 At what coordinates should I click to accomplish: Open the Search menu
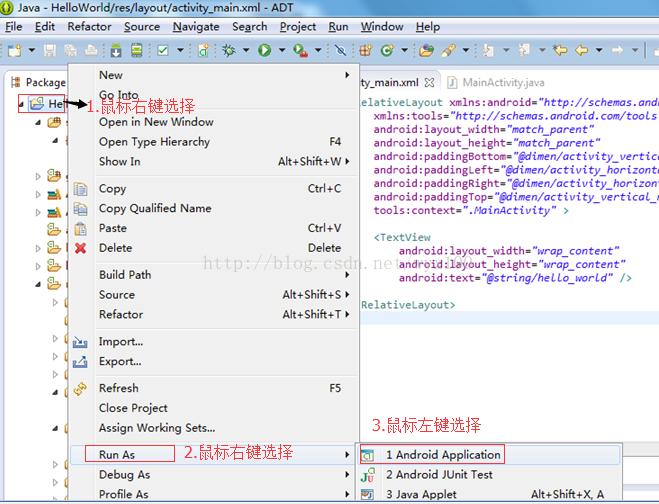[x=250, y=27]
